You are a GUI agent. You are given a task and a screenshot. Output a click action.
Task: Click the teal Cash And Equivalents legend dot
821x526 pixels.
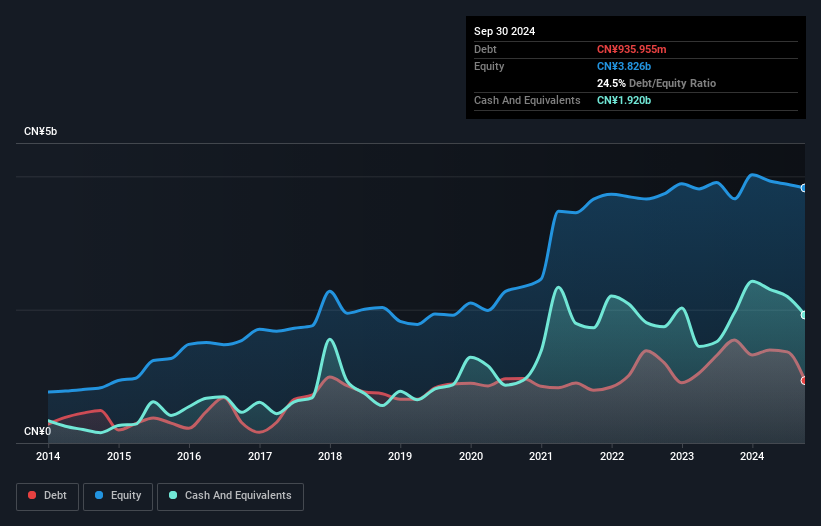point(173,495)
